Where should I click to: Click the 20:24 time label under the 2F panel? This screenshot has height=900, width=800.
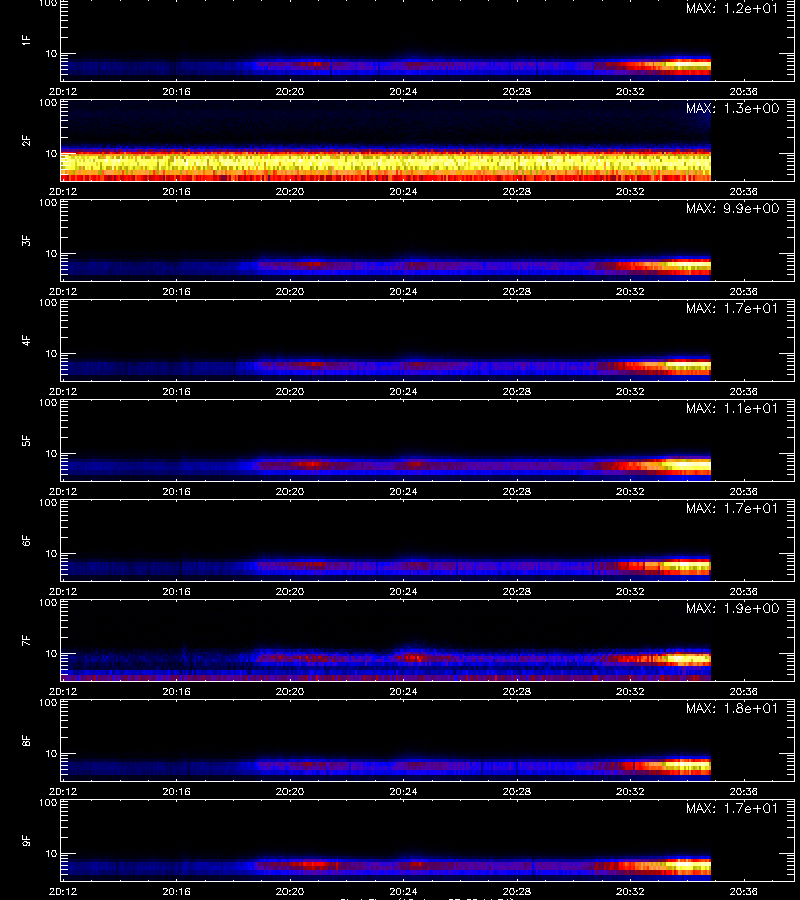[403, 191]
